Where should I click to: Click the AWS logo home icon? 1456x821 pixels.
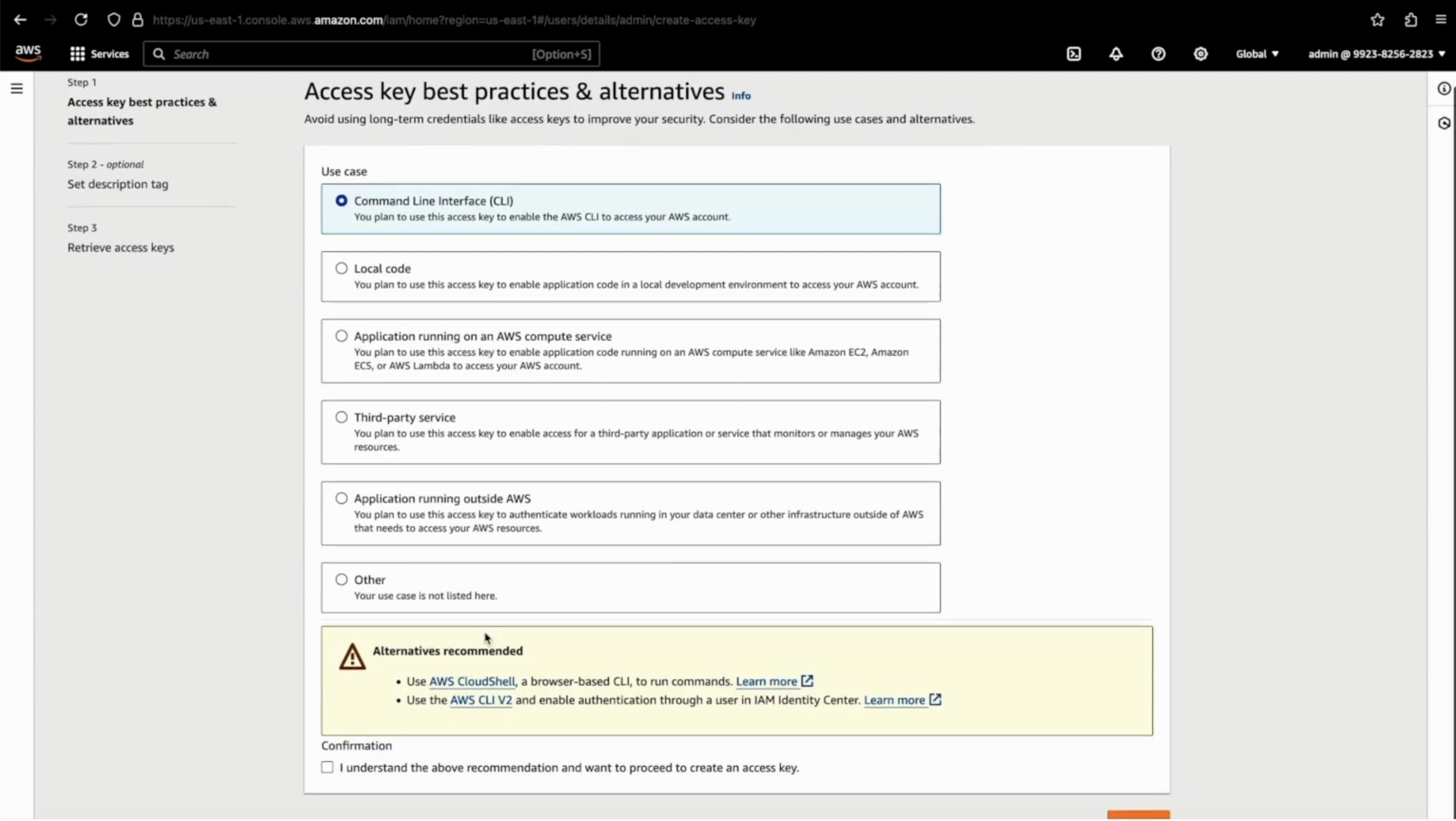point(27,53)
